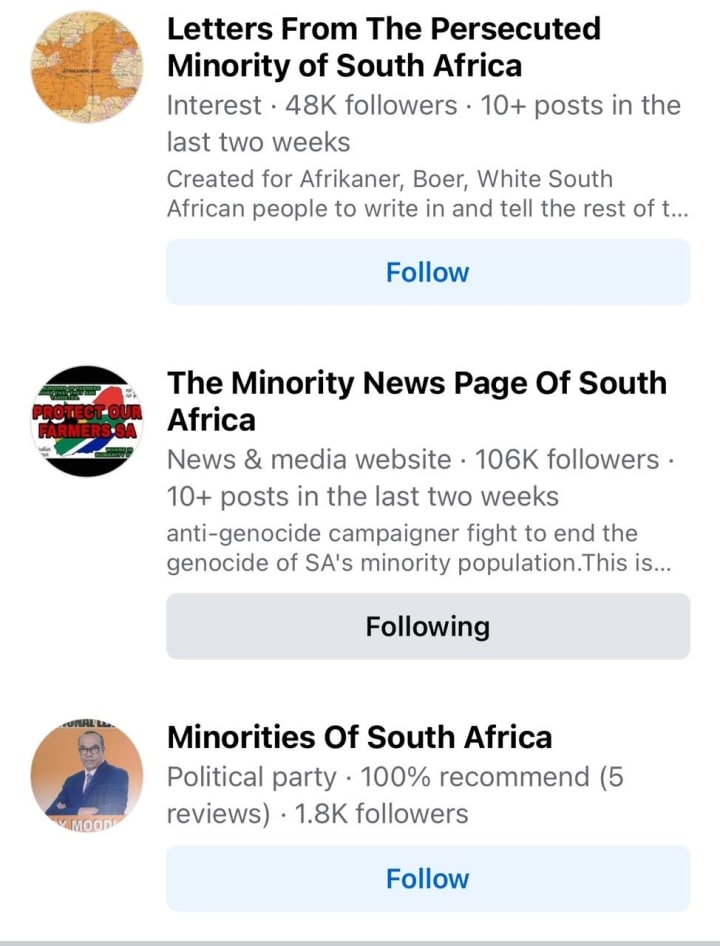720x946 pixels.
Task: Click the 'Political party' category label
Action: (x=251, y=776)
